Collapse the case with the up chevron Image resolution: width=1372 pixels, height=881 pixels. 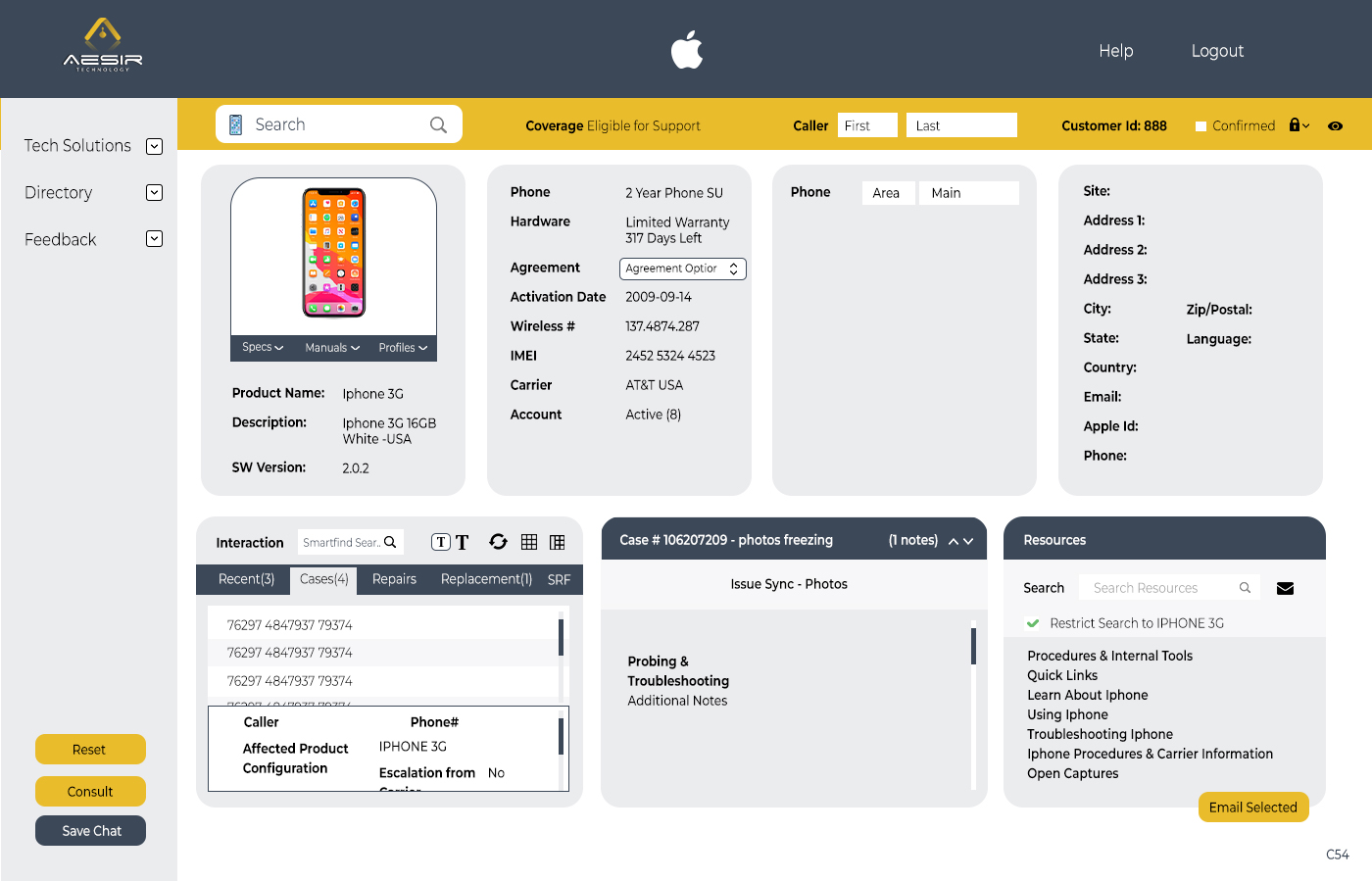954,541
